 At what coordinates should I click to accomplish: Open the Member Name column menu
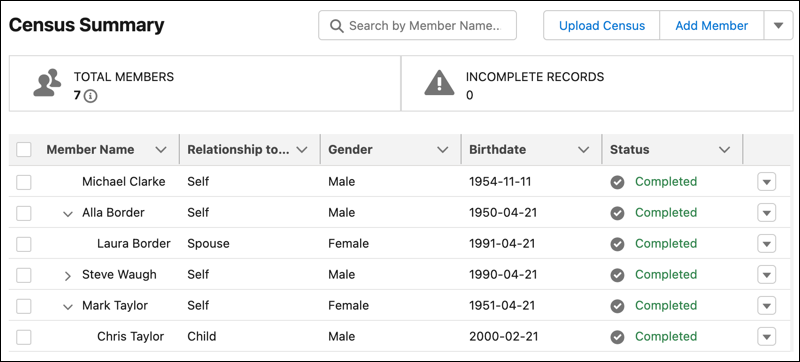[161, 150]
